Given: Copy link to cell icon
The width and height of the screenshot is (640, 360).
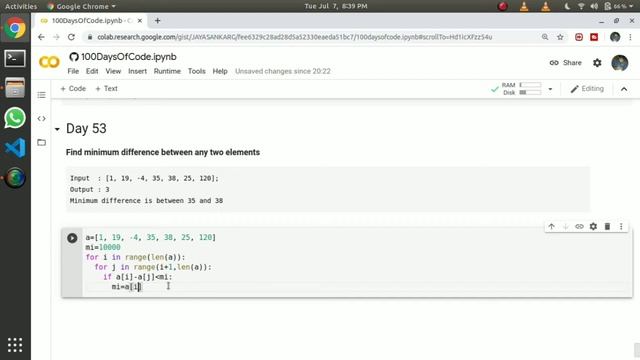Looking at the screenshot, I should pyautogui.click(x=579, y=227).
